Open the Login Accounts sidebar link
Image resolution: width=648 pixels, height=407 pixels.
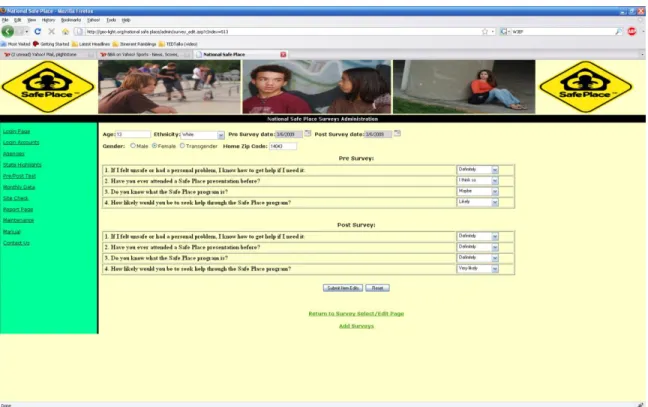(x=21, y=143)
